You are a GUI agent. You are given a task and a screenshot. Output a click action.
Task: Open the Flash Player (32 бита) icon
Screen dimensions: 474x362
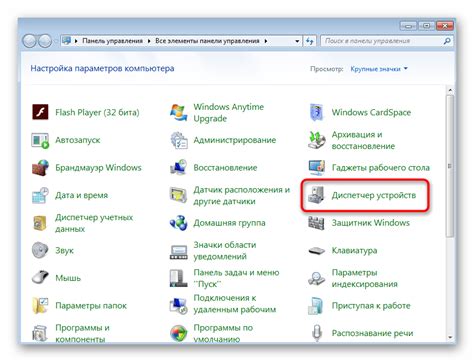pos(40,112)
